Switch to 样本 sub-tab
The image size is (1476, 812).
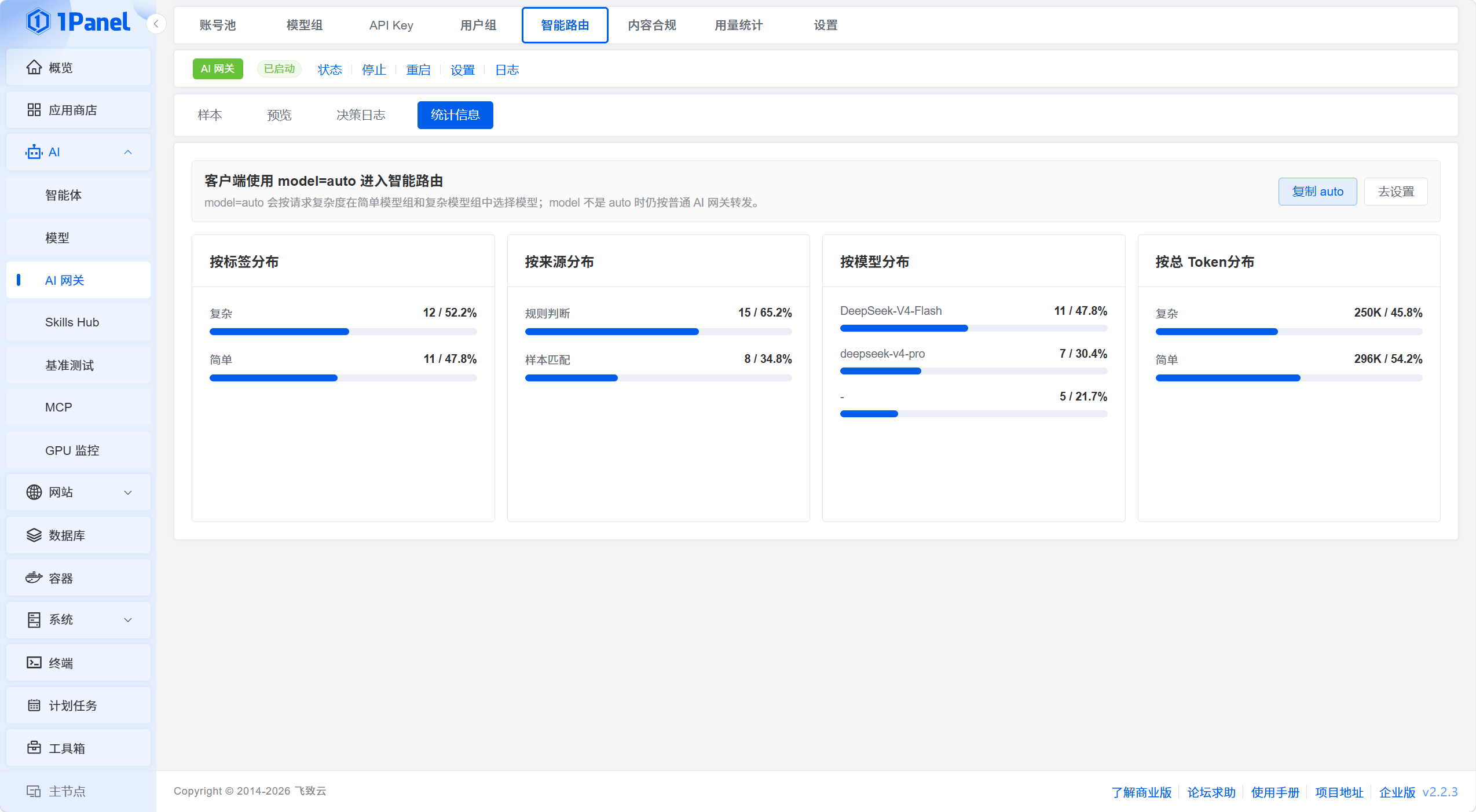pyautogui.click(x=210, y=115)
